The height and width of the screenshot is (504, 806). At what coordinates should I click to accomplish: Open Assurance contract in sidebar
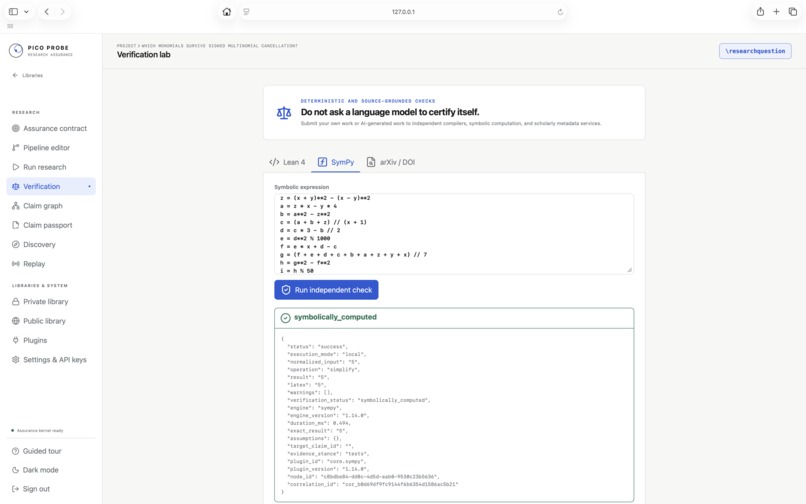(51, 128)
